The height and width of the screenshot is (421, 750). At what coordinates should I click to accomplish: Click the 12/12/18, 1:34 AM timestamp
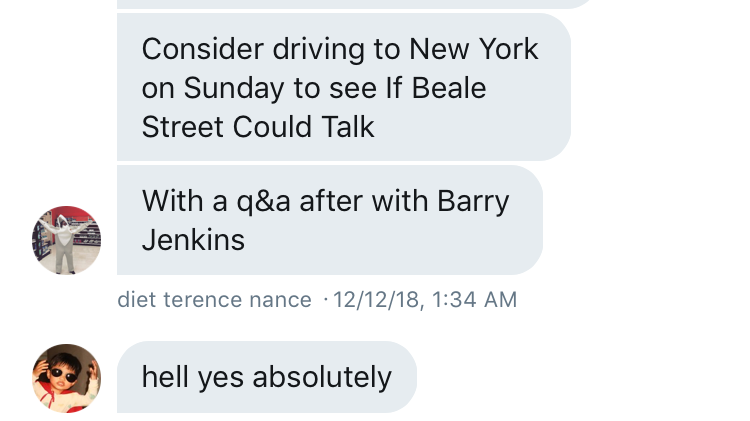(x=425, y=300)
